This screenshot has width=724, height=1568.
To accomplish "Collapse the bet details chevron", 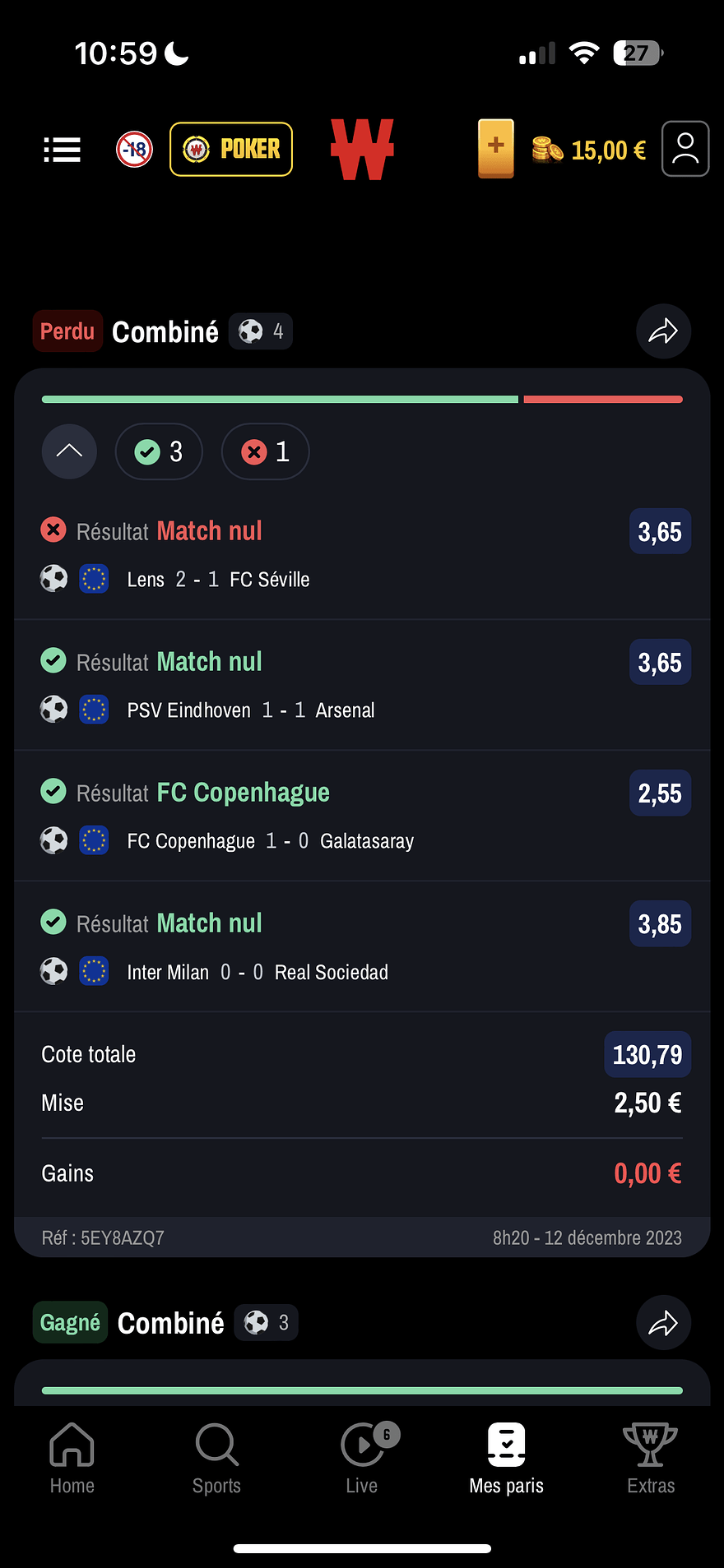I will pyautogui.click(x=69, y=451).
